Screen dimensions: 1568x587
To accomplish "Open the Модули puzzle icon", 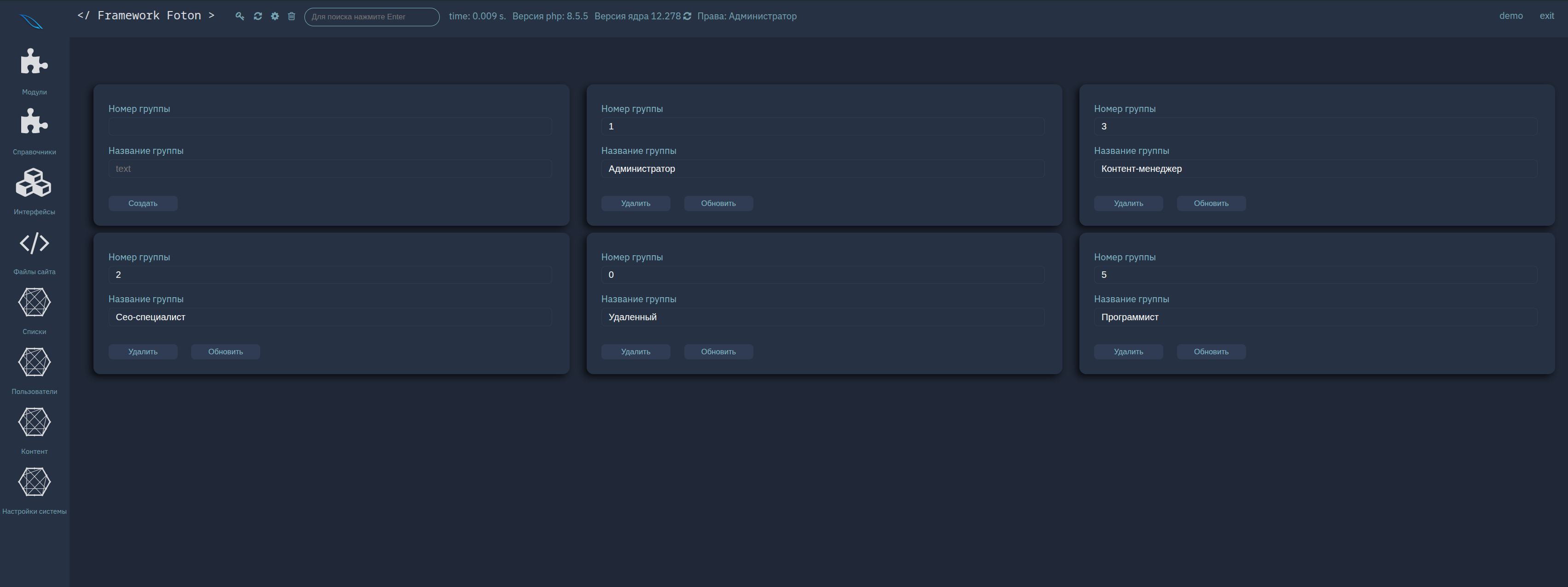I will 34,61.
